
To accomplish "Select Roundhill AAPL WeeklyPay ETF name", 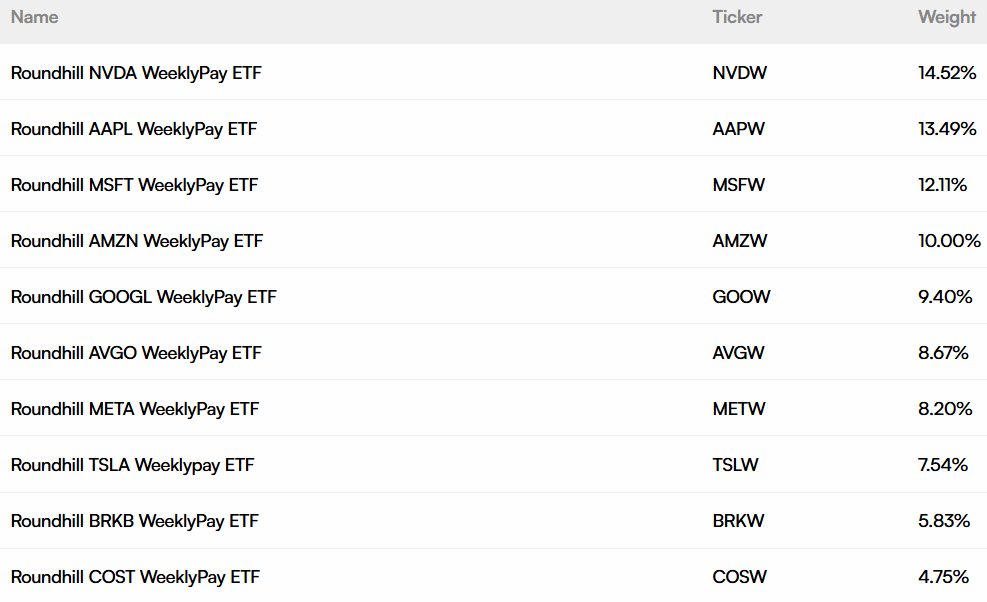I will [x=134, y=129].
